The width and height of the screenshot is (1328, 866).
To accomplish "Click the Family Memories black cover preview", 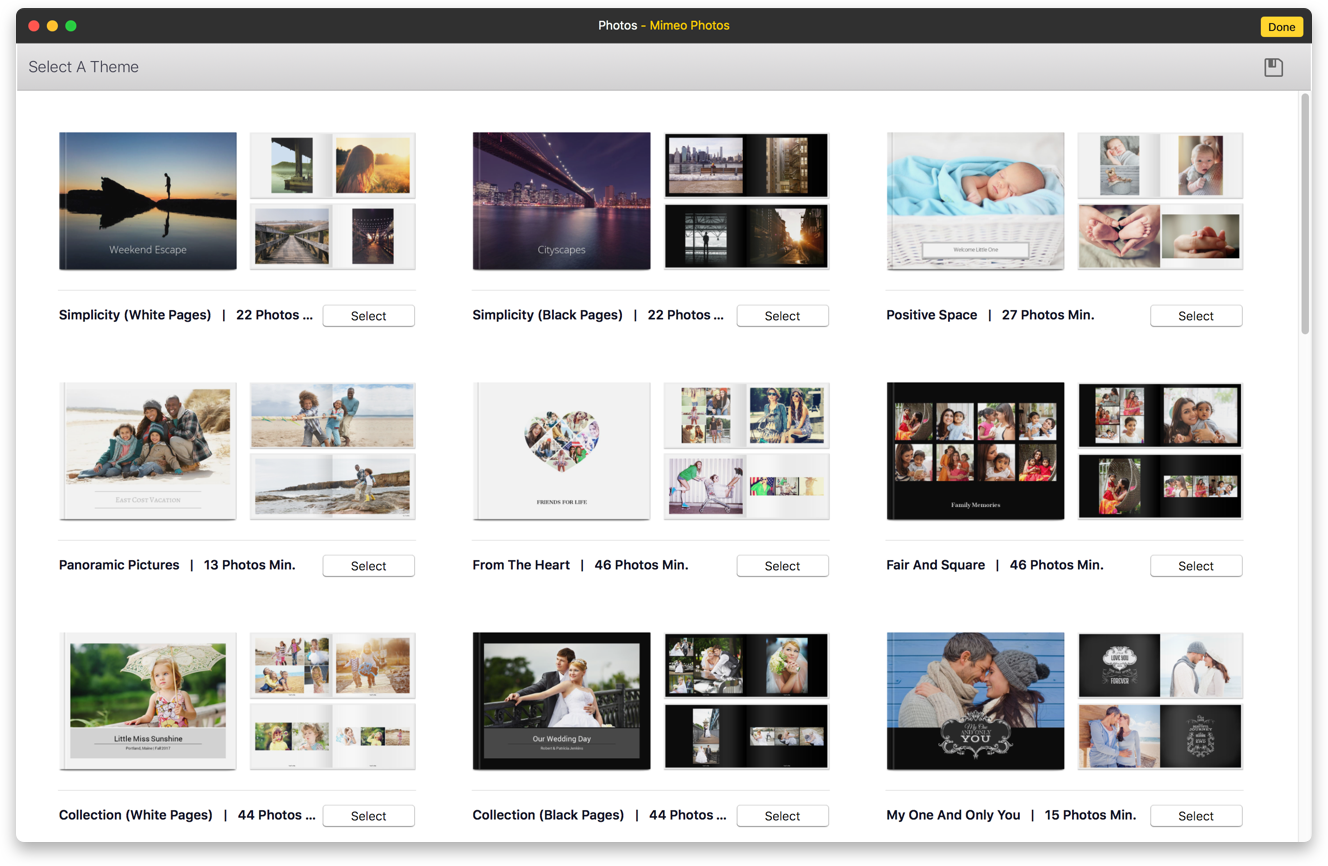I will click(975, 450).
